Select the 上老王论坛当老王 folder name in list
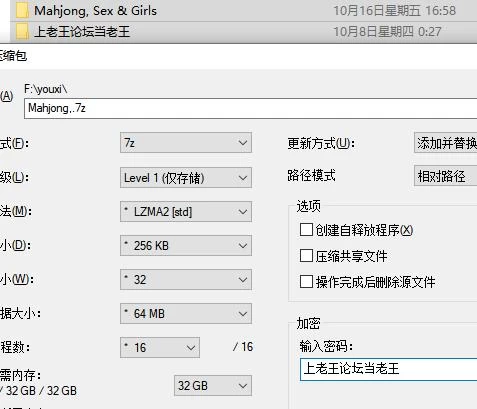The image size is (477, 409). click(x=82, y=32)
